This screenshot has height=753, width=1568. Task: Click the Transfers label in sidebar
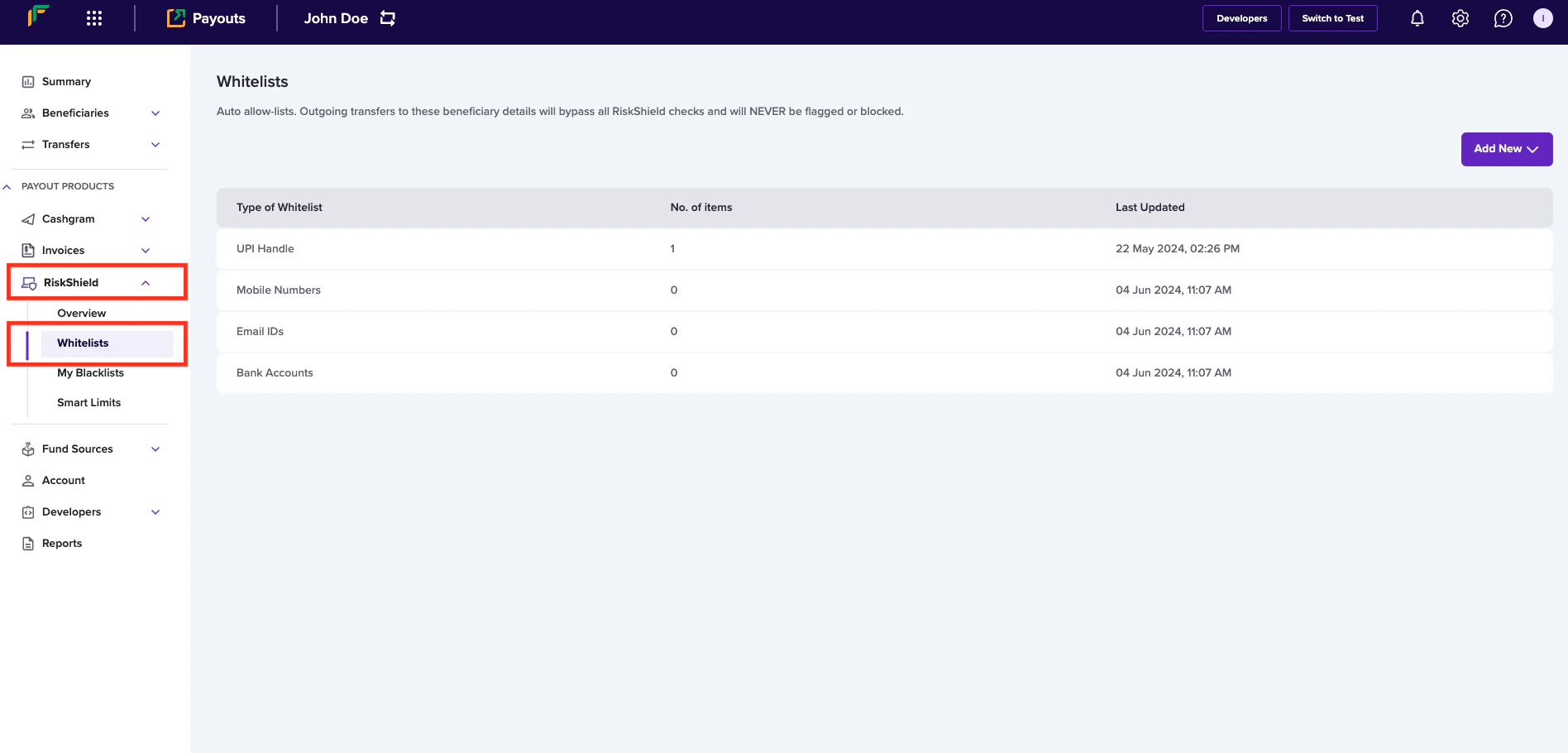(x=66, y=145)
